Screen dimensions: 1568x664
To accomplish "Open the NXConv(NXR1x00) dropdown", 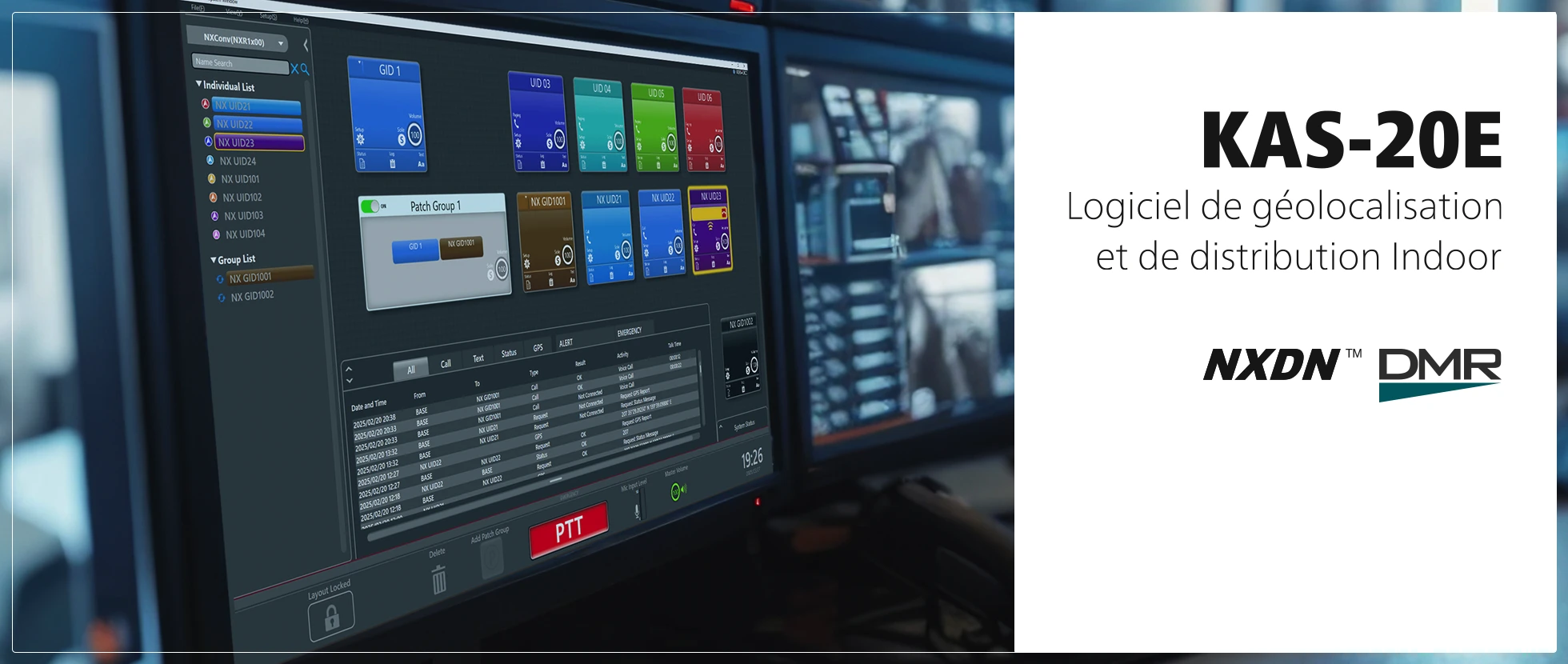I will pos(281,43).
